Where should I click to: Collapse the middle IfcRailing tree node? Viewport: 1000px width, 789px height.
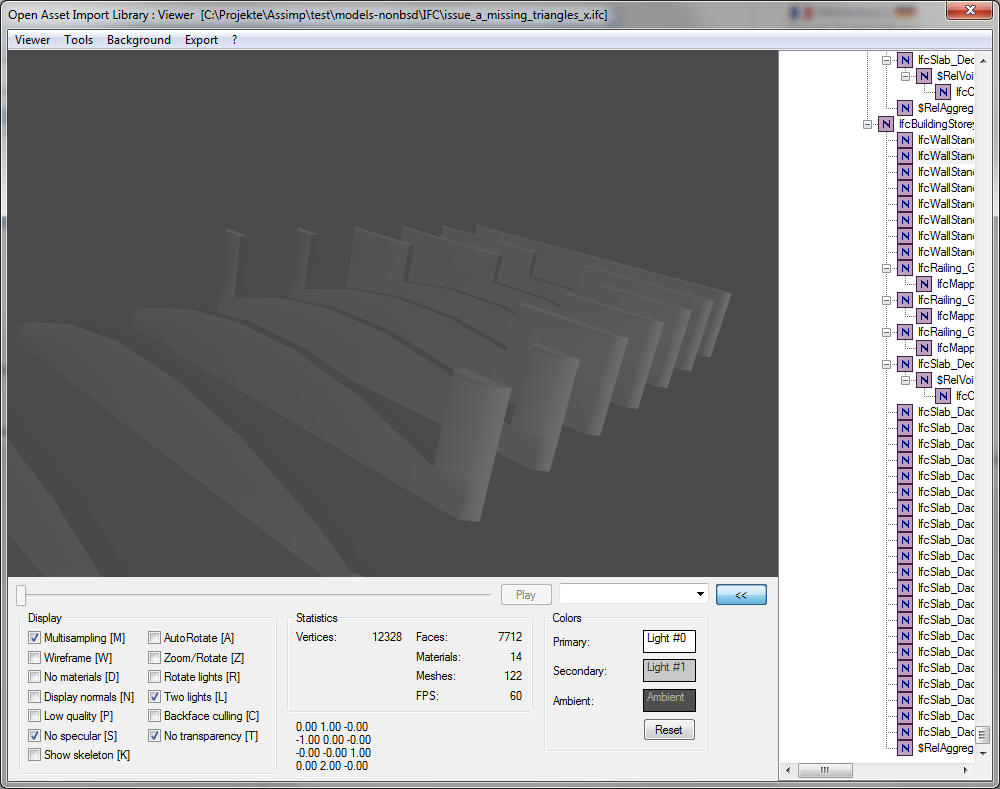point(886,300)
